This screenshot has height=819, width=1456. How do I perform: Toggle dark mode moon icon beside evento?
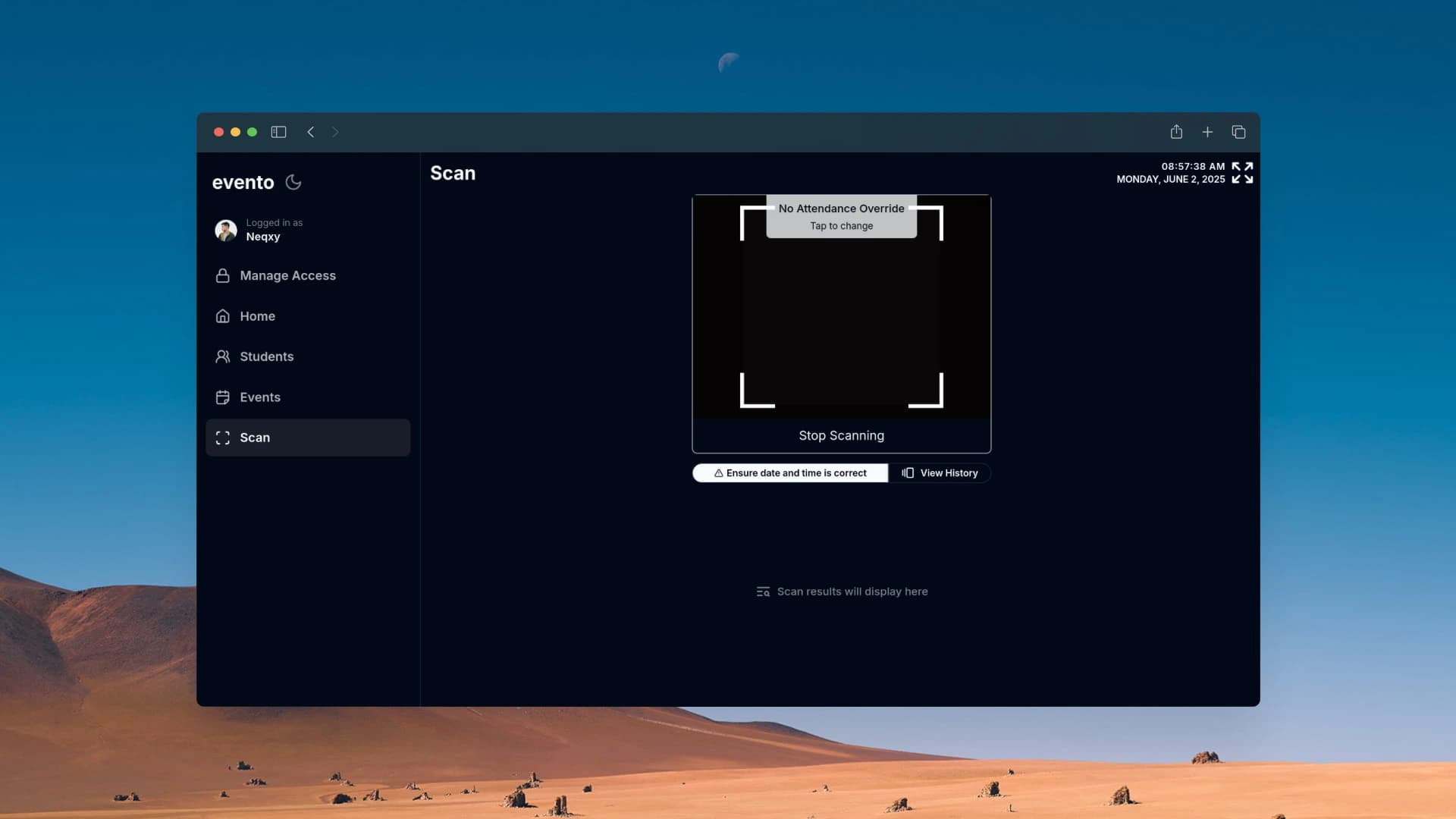[293, 182]
